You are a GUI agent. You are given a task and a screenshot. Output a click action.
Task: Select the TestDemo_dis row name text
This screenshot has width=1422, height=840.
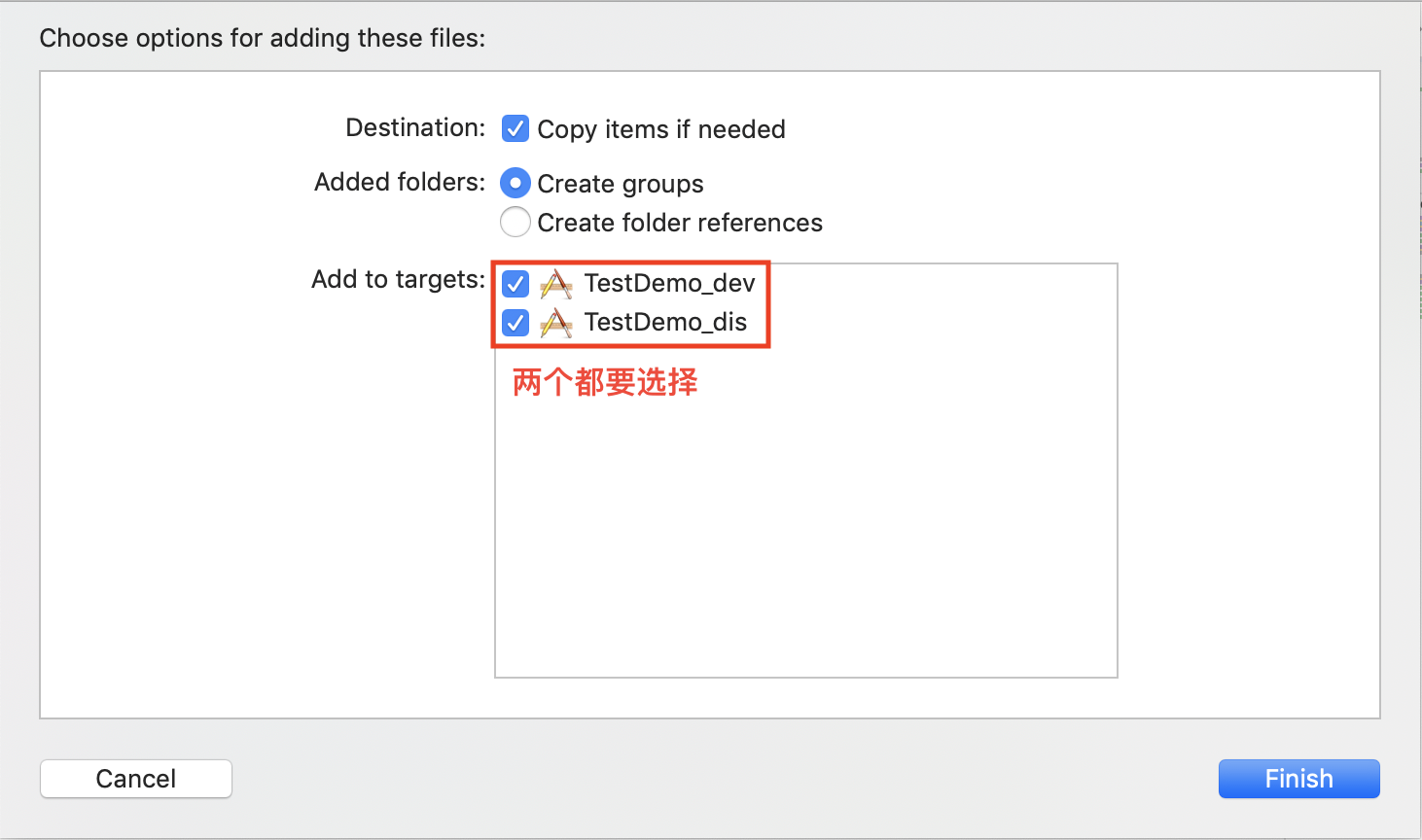tap(665, 322)
